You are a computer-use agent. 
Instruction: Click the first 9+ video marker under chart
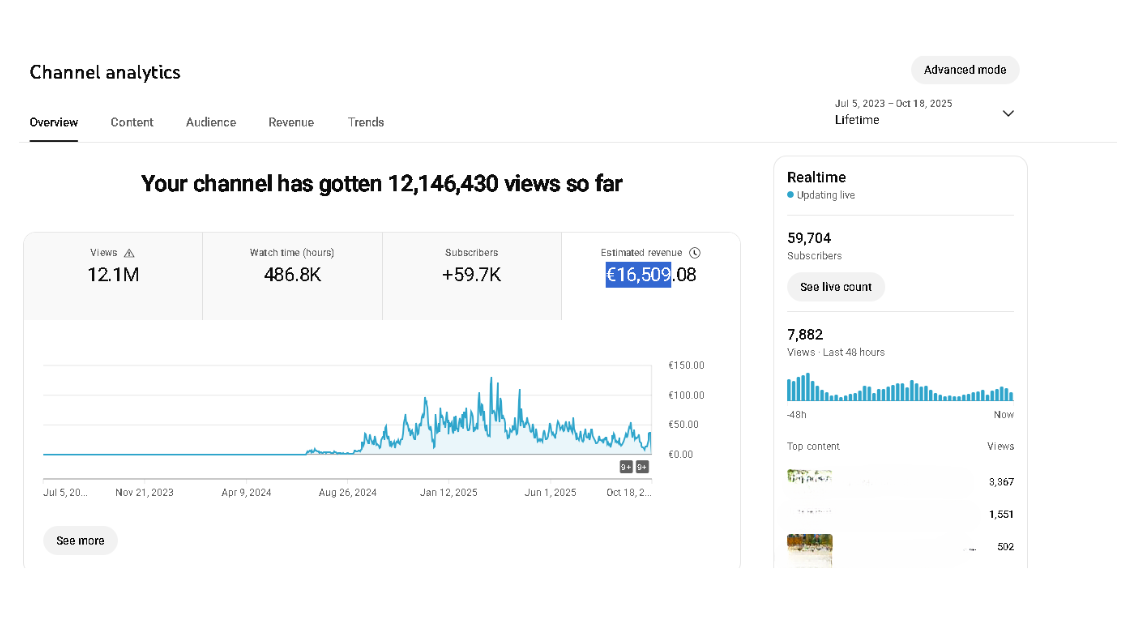(626, 467)
